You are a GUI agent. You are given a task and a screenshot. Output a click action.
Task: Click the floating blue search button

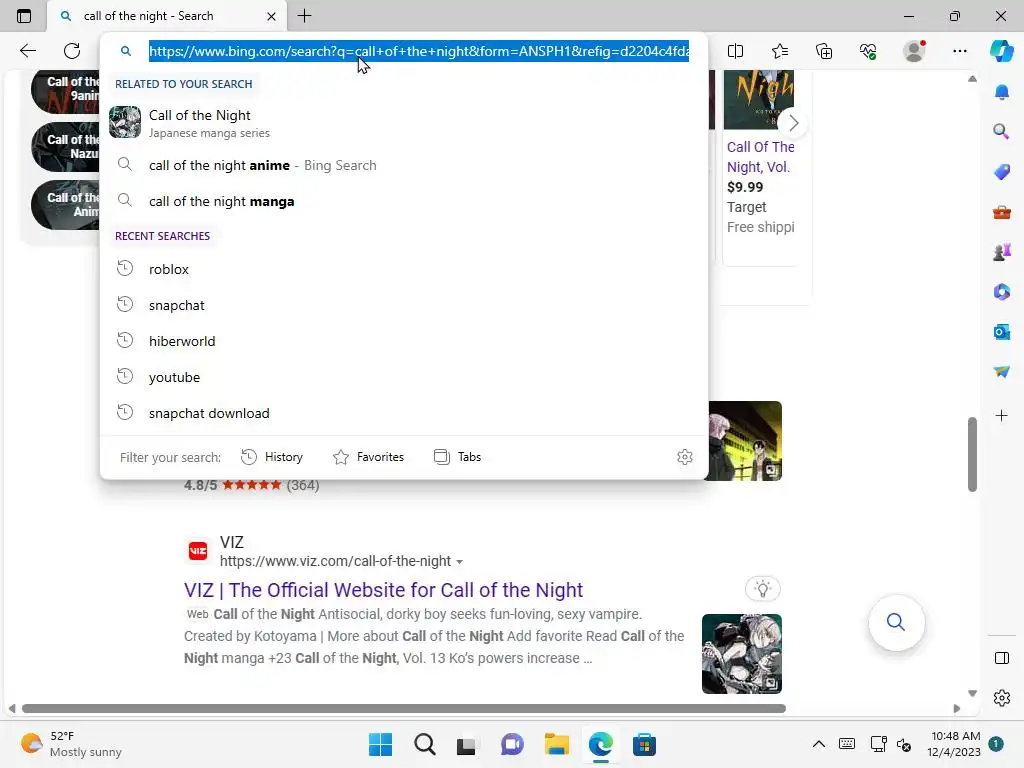896,622
